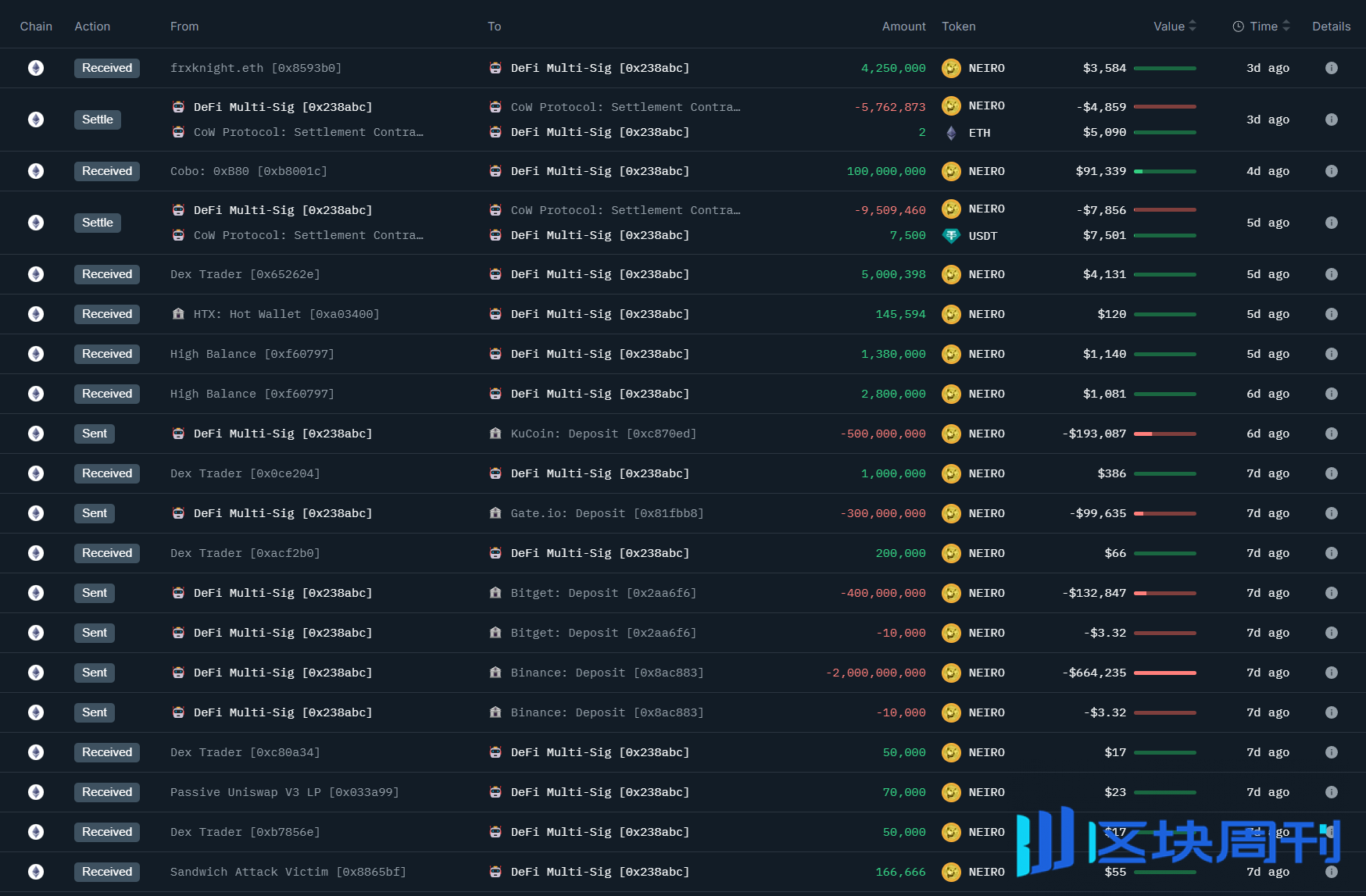Click Received tag in frxknight.eth row

pos(107,68)
